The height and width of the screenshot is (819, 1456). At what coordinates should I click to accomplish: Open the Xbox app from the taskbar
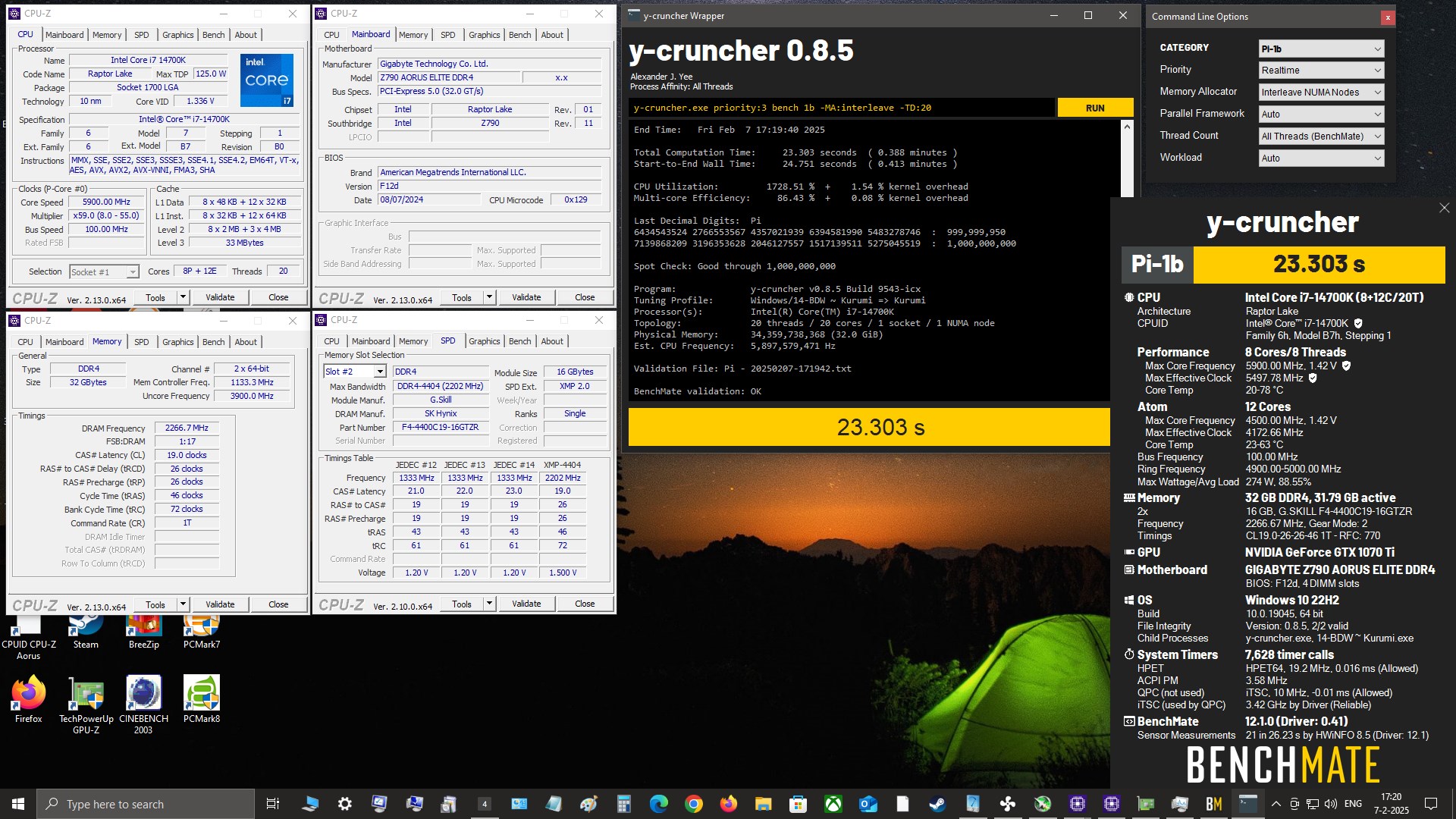point(833,804)
